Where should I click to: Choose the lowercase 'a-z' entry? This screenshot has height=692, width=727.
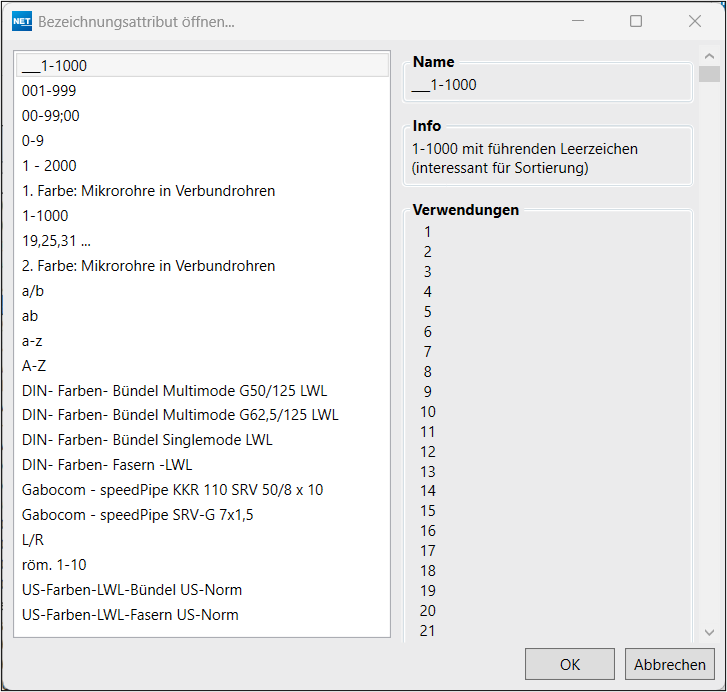coord(202,341)
